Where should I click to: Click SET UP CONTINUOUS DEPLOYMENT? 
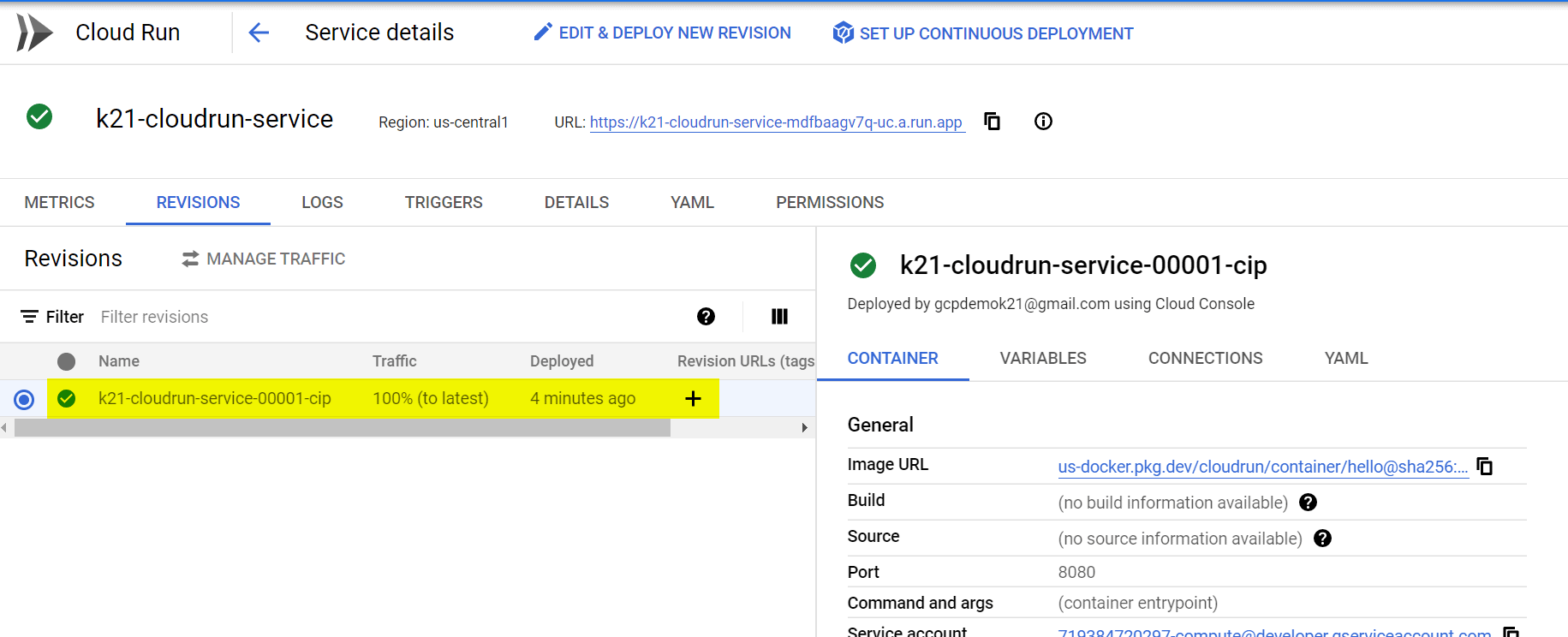click(x=983, y=33)
